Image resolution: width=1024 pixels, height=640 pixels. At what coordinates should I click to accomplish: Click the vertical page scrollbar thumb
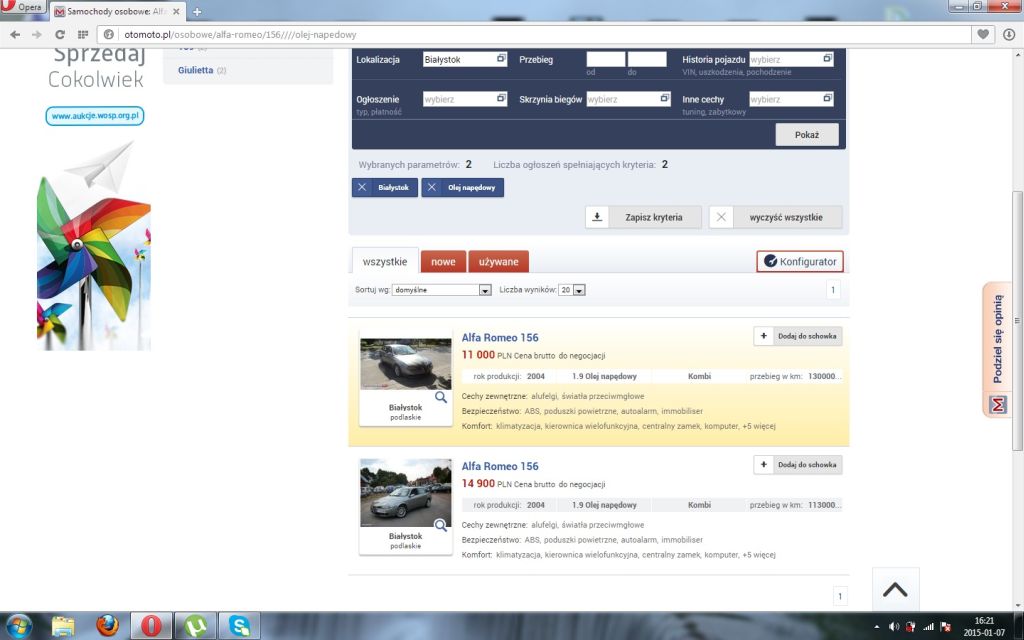1017,321
